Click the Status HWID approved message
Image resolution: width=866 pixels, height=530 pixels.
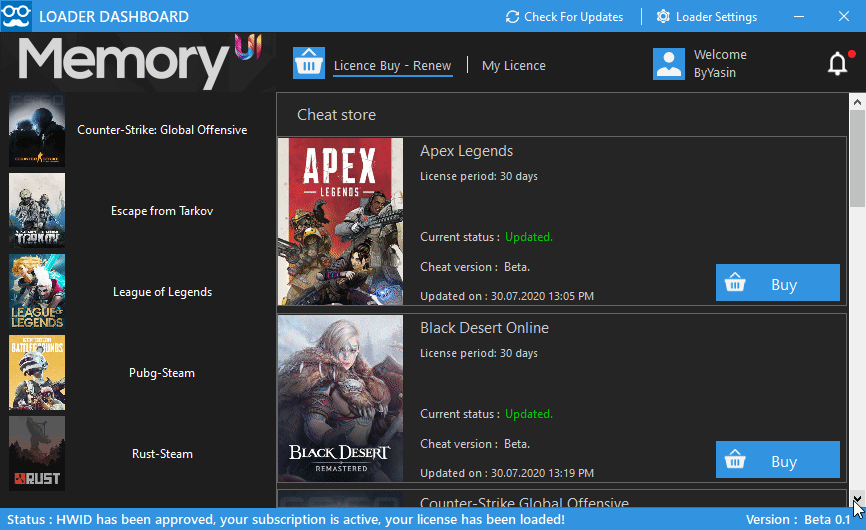286,520
